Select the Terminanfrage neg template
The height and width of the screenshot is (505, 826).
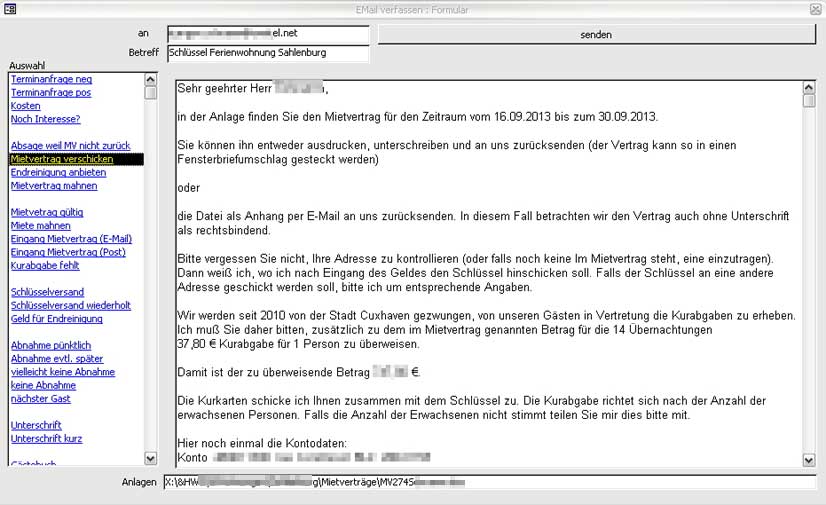51,79
